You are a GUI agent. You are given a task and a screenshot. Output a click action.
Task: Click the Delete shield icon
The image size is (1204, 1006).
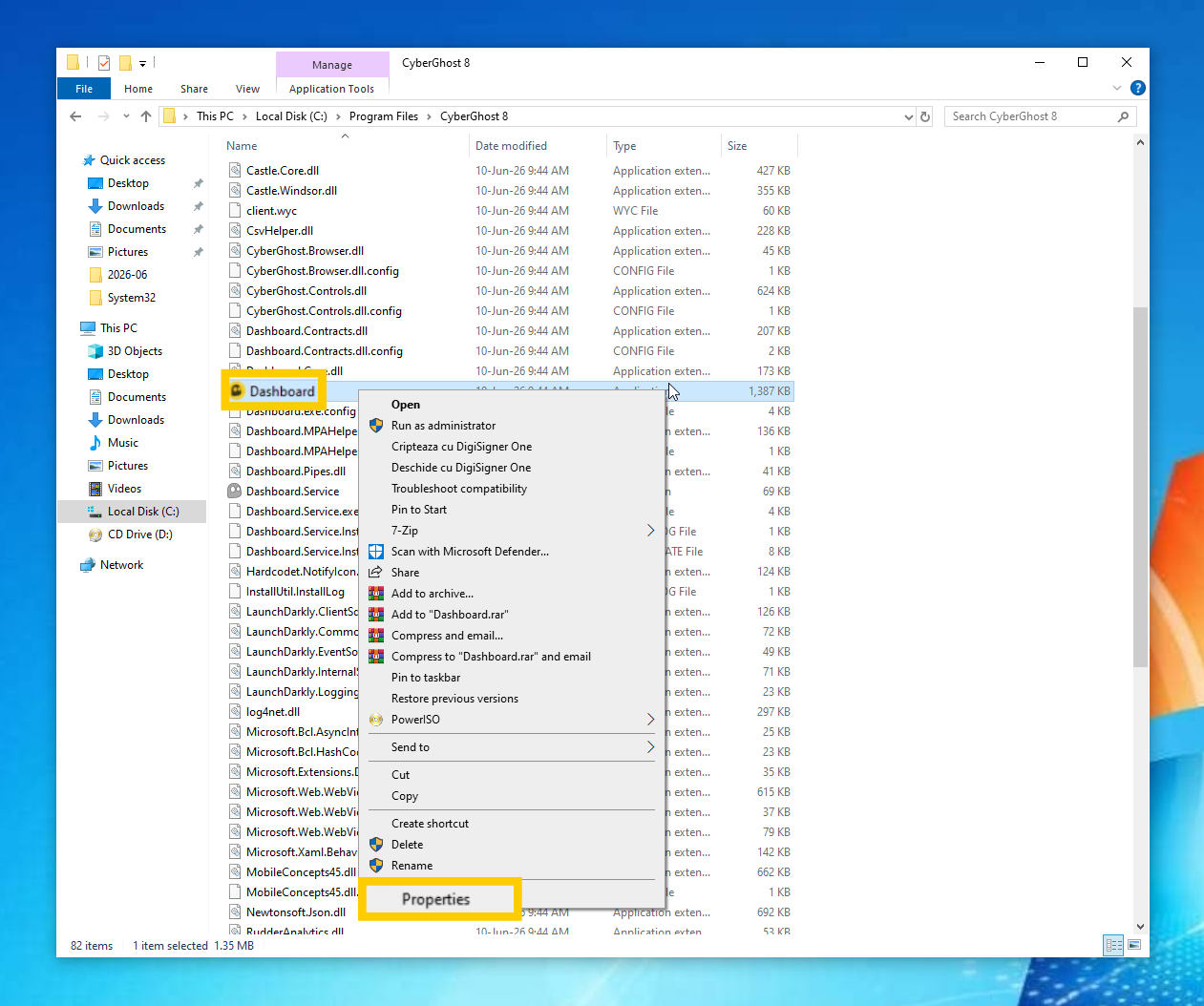click(x=376, y=845)
